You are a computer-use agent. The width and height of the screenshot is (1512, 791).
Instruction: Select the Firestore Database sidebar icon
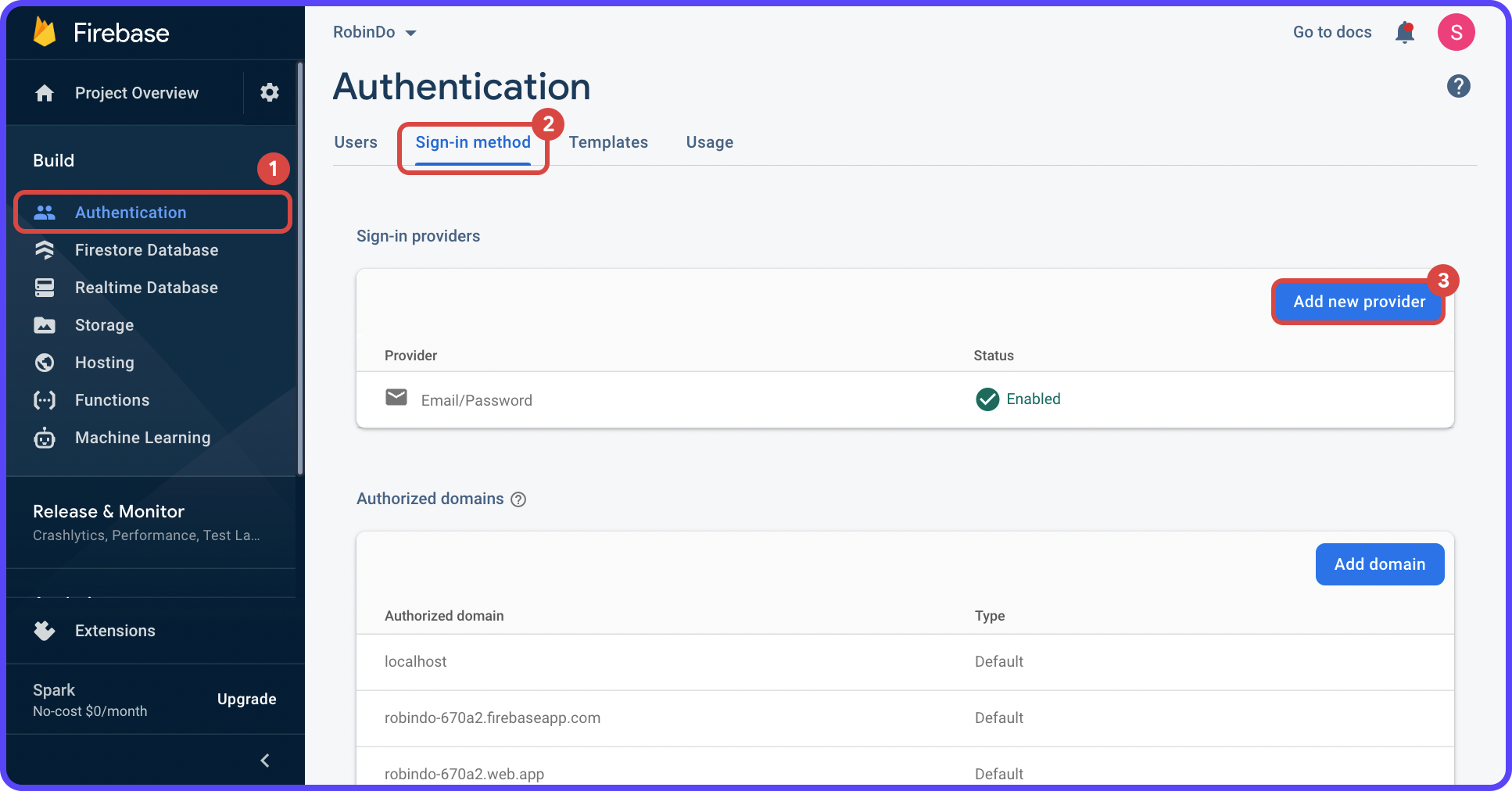click(x=45, y=249)
